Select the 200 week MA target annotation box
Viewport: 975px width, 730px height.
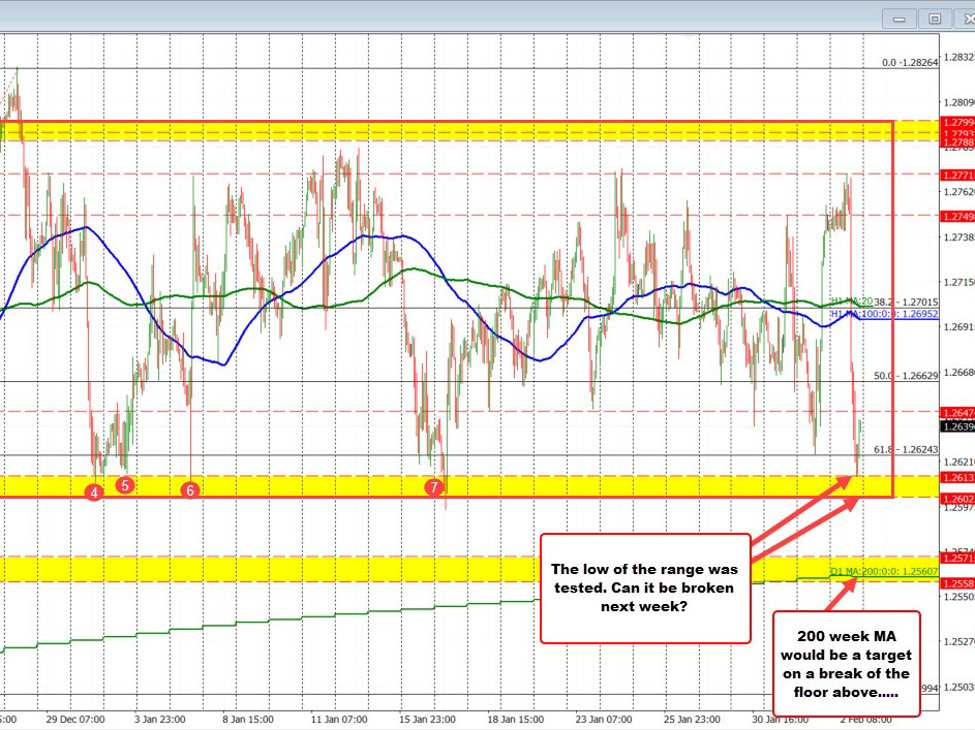pyautogui.click(x=845, y=661)
